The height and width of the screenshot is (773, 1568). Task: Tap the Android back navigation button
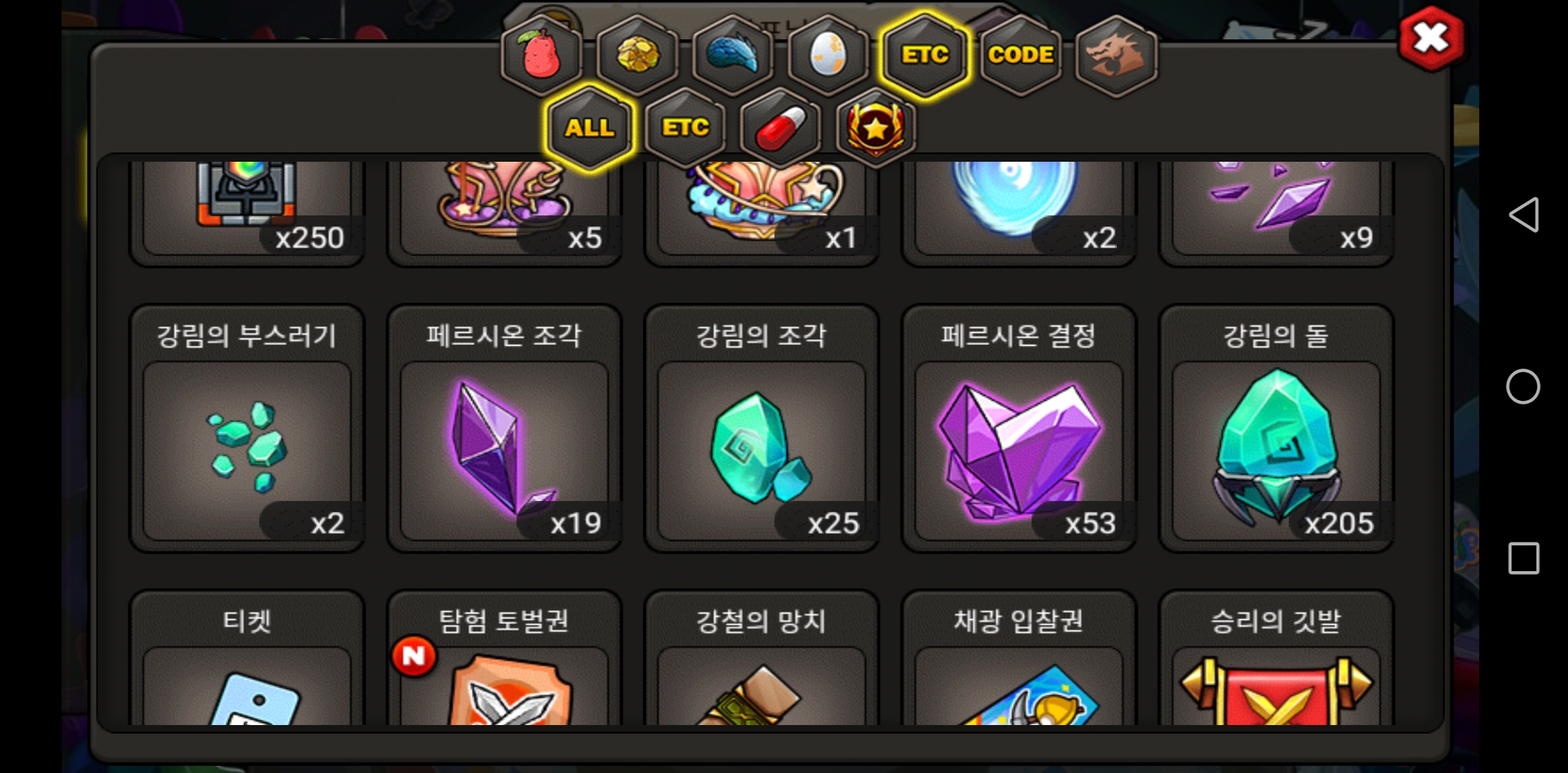pos(1524,215)
